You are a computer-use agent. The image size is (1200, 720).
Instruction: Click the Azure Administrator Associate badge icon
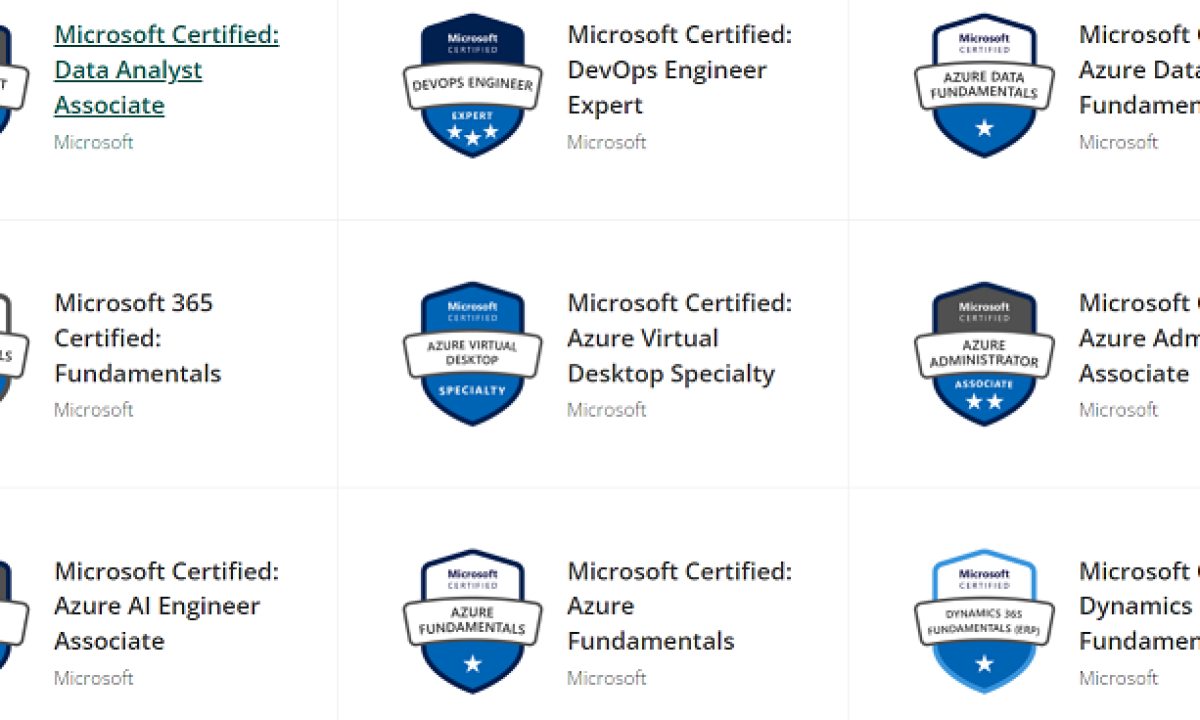click(984, 354)
